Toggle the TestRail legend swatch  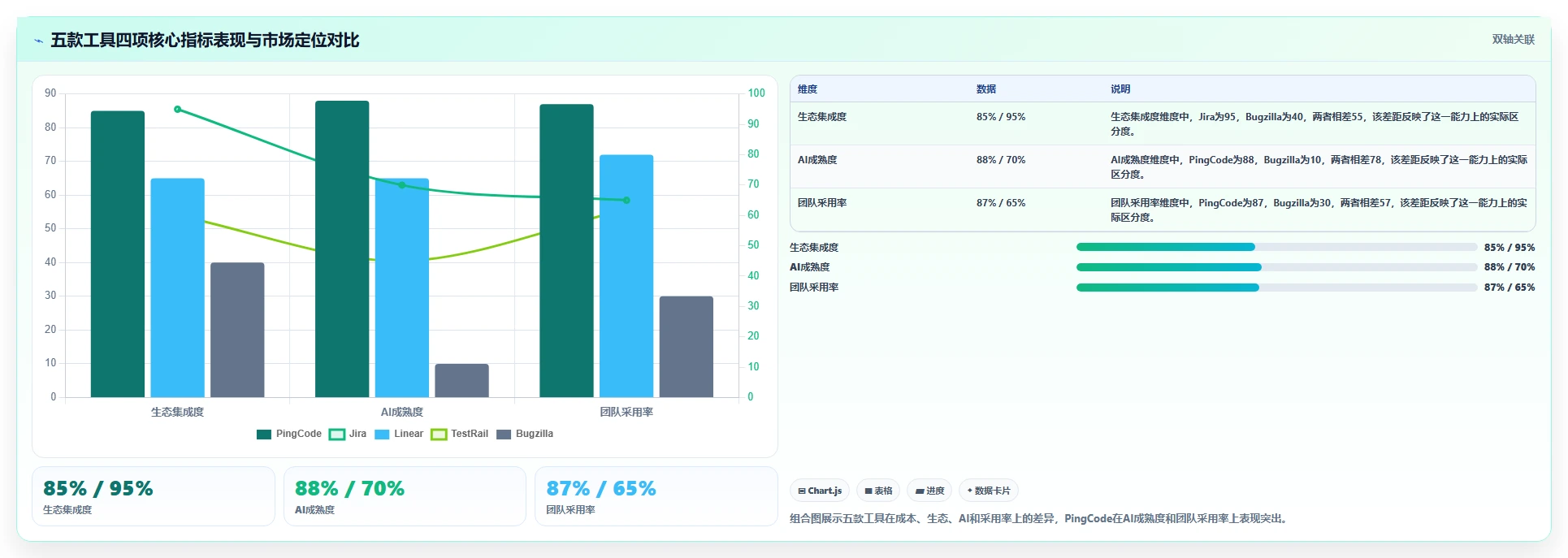click(x=439, y=435)
